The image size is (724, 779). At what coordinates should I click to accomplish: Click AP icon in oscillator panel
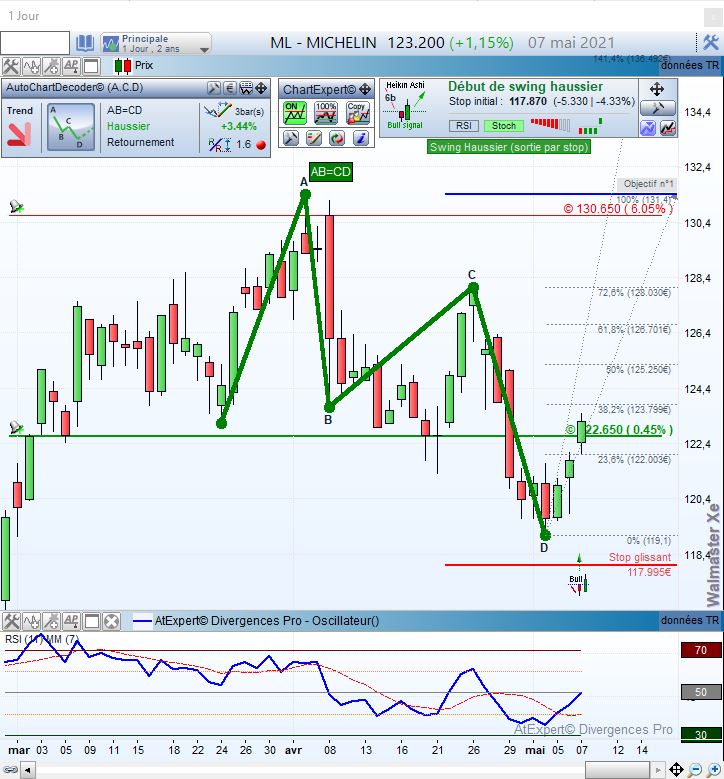click(71, 621)
